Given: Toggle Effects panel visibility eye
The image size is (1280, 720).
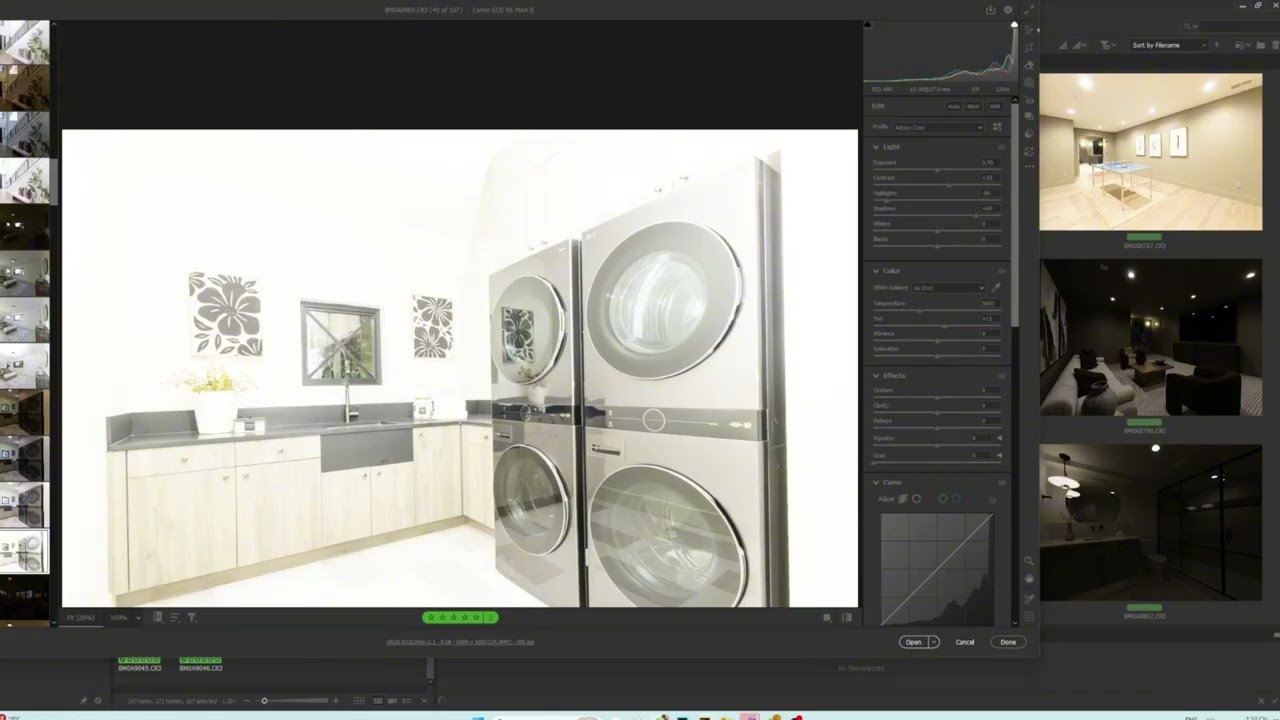Looking at the screenshot, I should (x=1002, y=376).
